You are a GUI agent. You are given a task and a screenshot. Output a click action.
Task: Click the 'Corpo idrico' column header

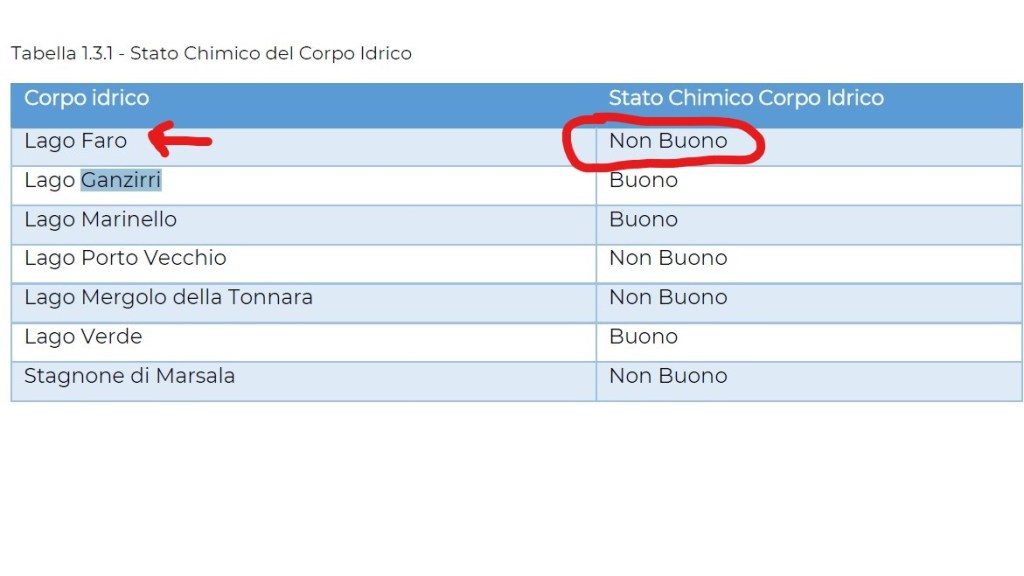click(x=86, y=98)
